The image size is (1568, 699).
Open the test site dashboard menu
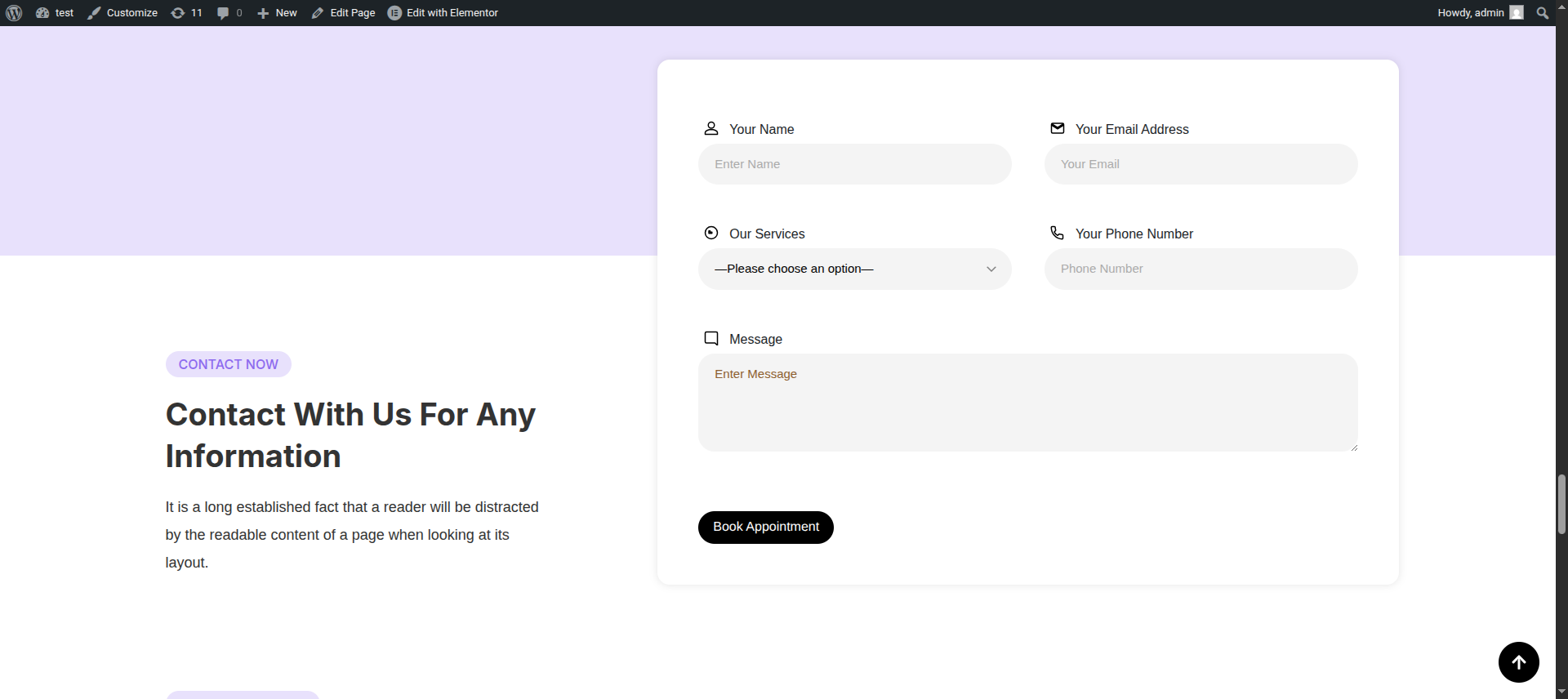(x=55, y=13)
